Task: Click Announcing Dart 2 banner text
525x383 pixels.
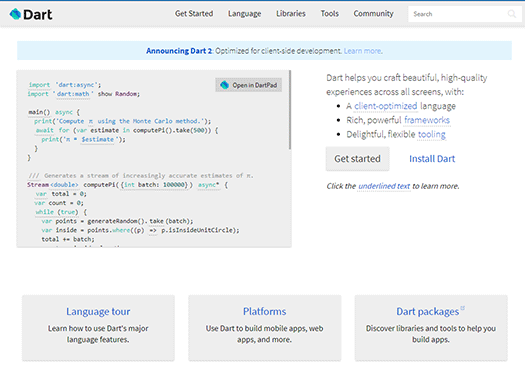Action: pos(179,51)
